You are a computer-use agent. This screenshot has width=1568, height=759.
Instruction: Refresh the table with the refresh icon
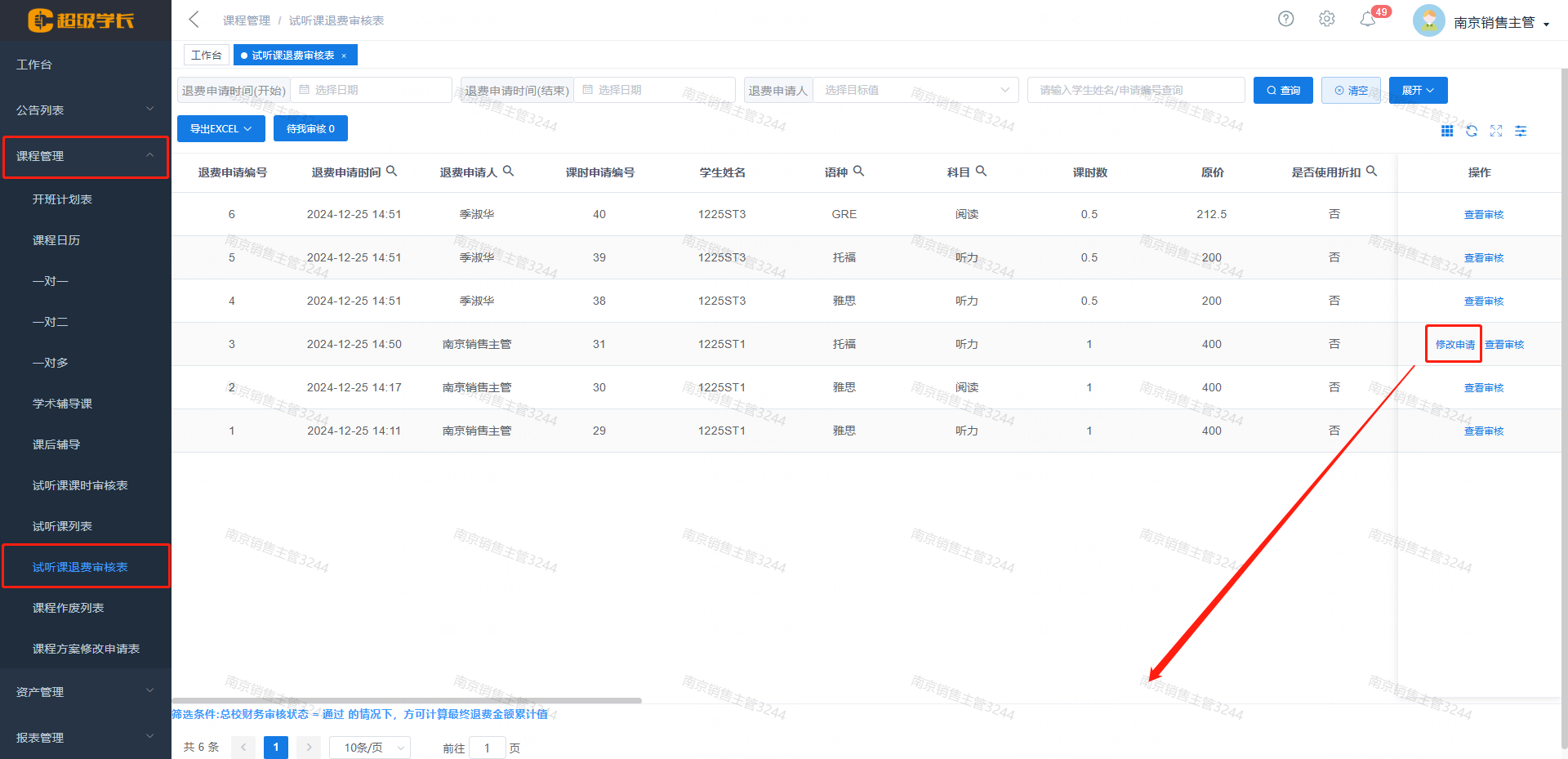[1471, 131]
